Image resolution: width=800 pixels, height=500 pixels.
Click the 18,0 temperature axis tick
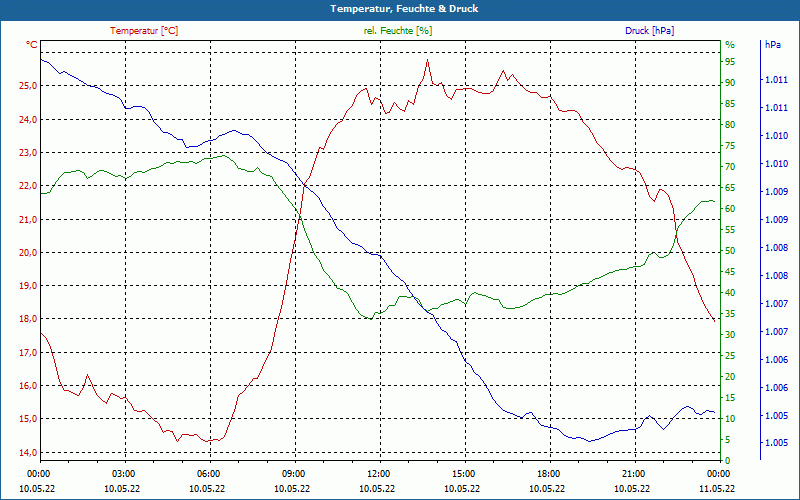(28, 319)
